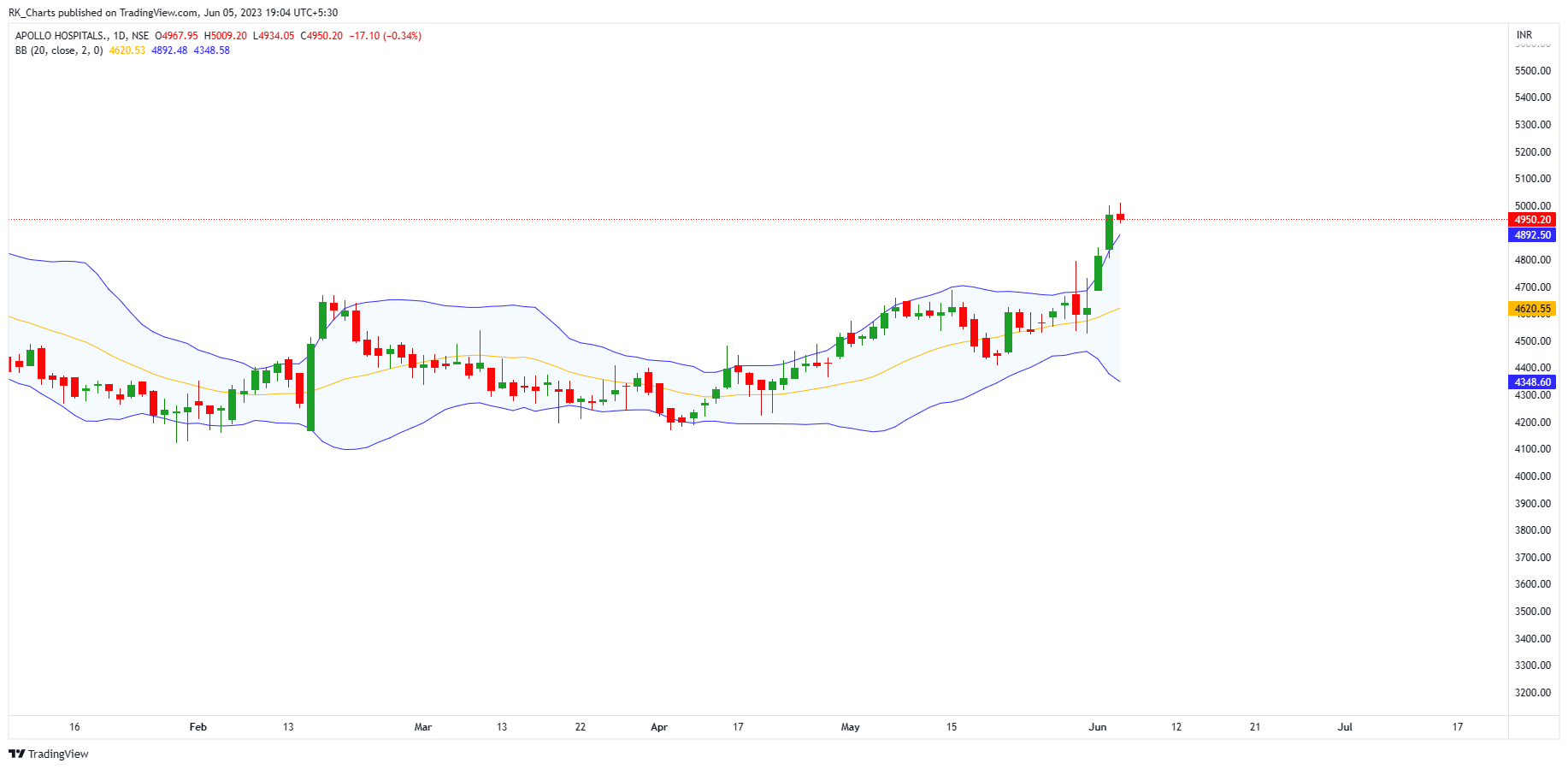Screen dimensions: 1568x769
Task: Click the INR currency label
Action: 1524,35
